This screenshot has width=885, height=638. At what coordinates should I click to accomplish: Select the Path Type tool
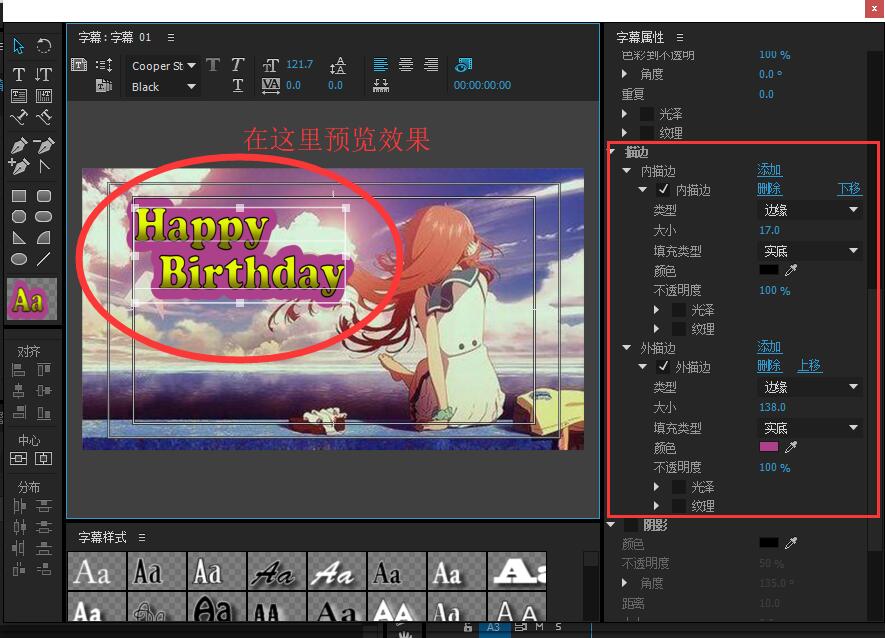[x=19, y=117]
